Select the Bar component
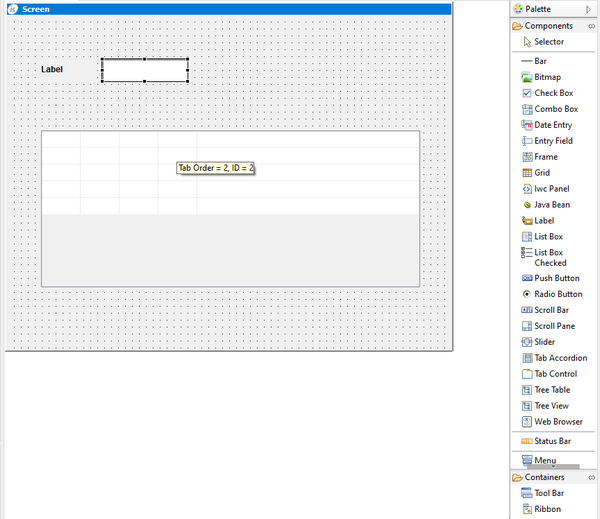 (534, 61)
